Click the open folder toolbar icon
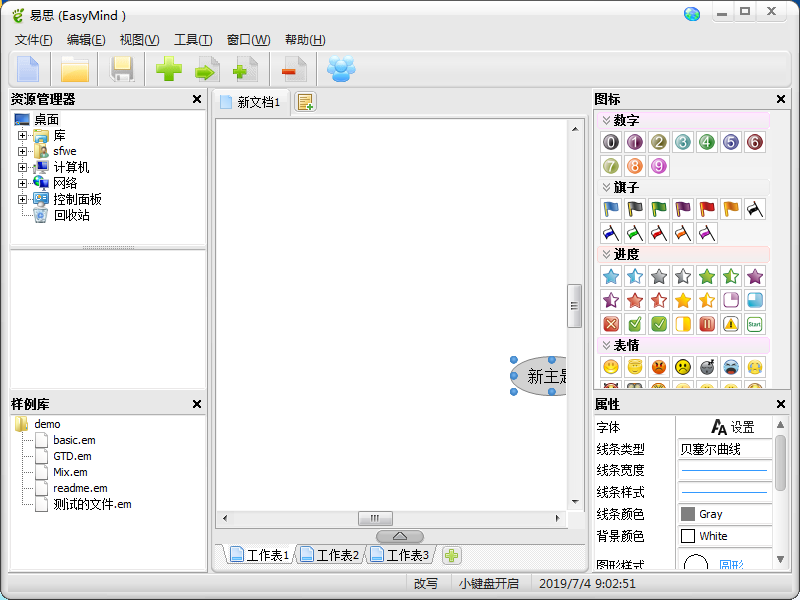Viewport: 800px width, 600px height. click(75, 69)
